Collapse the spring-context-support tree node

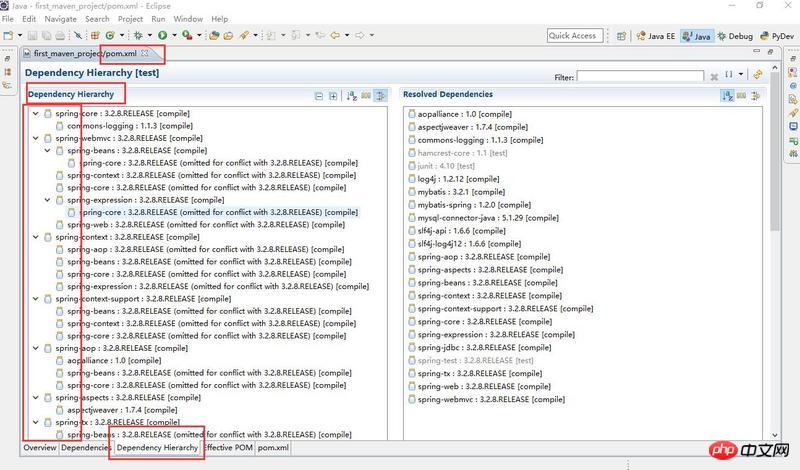36,298
